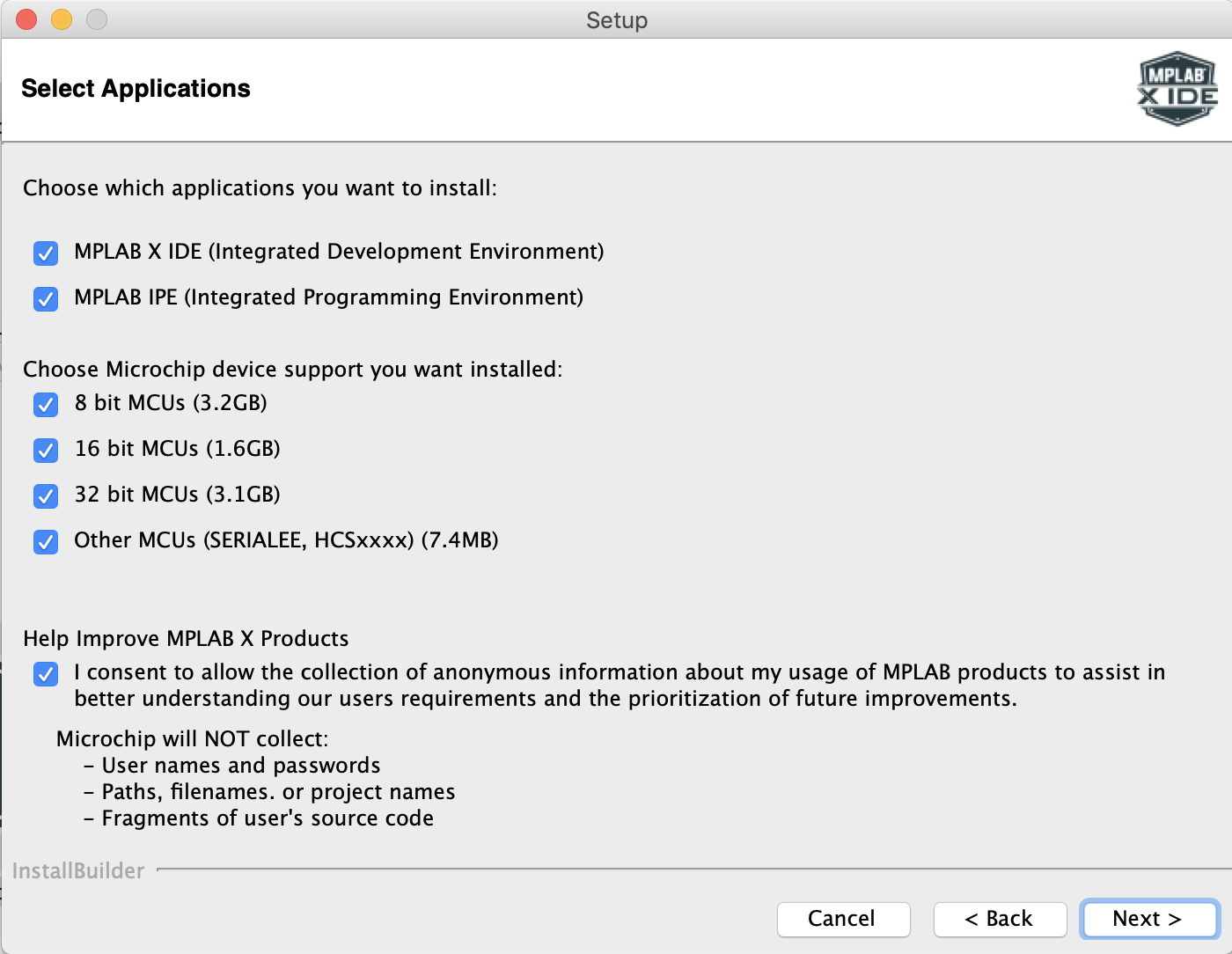This screenshot has height=954, width=1232.
Task: Toggle Other MCUs (SERIALEE, HCSxxxx) checkbox
Action: pyautogui.click(x=46, y=542)
